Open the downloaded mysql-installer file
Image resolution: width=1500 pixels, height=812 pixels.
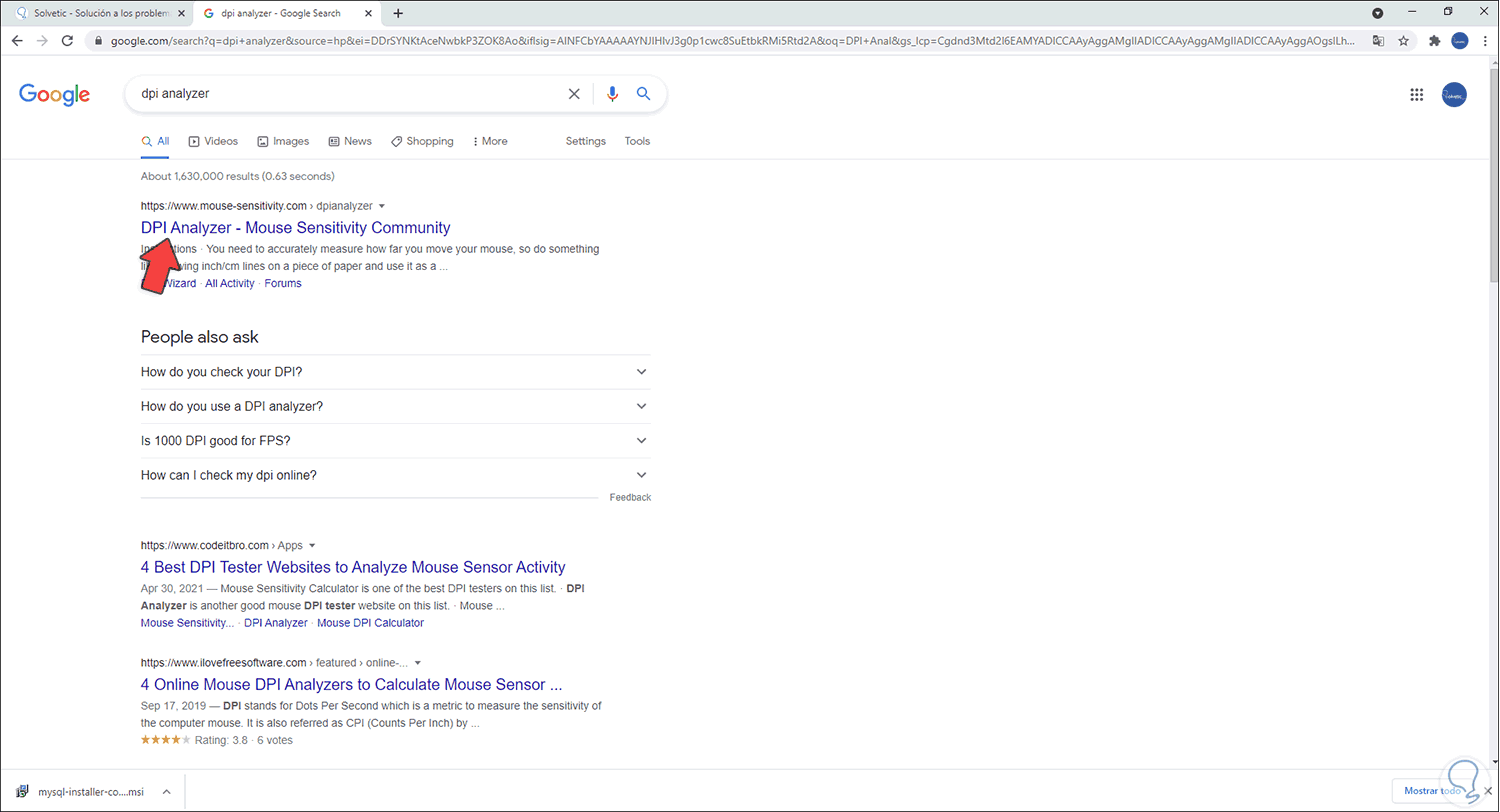pyautogui.click(x=81, y=791)
